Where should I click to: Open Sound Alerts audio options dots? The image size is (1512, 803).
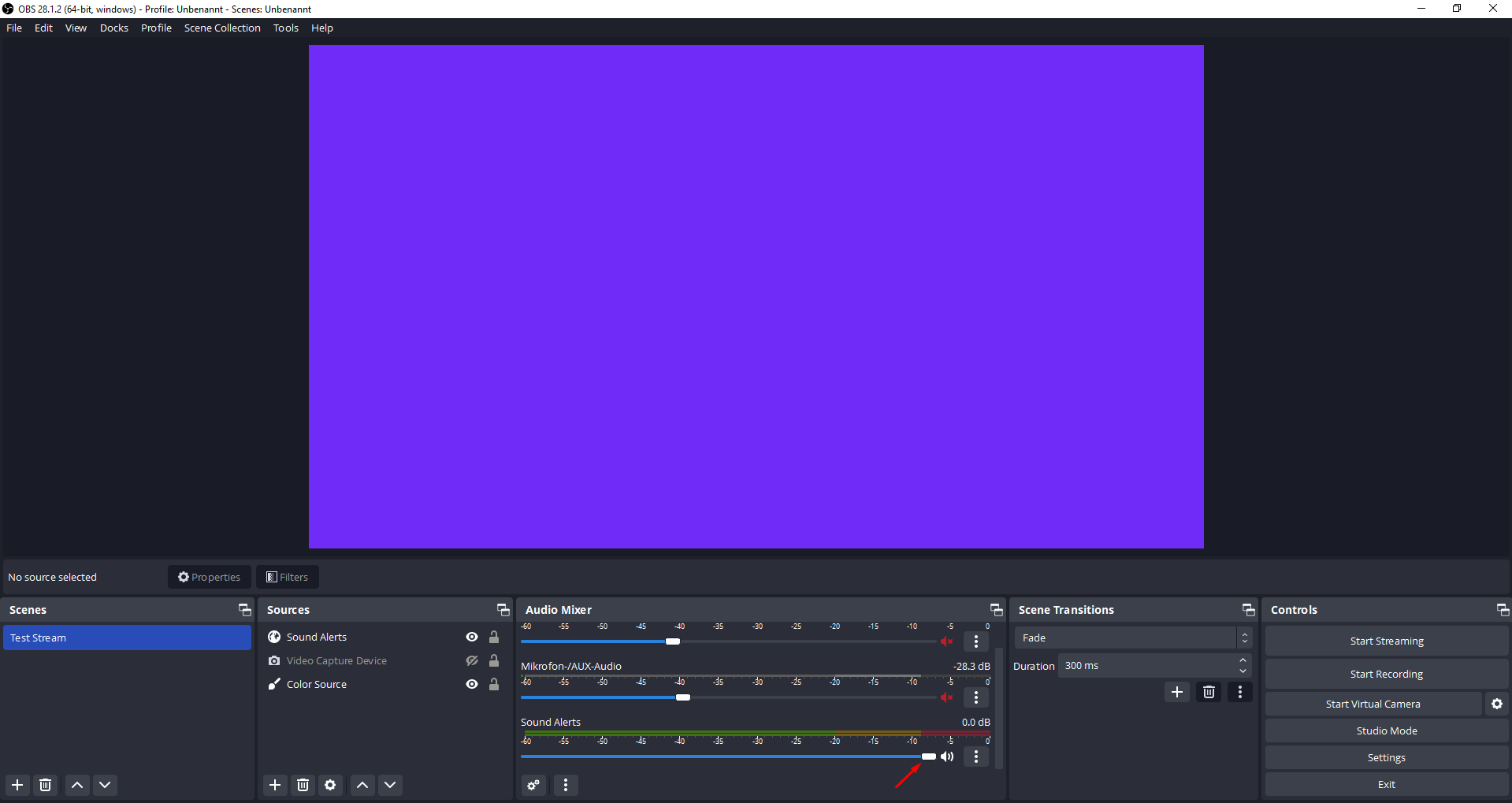976,757
